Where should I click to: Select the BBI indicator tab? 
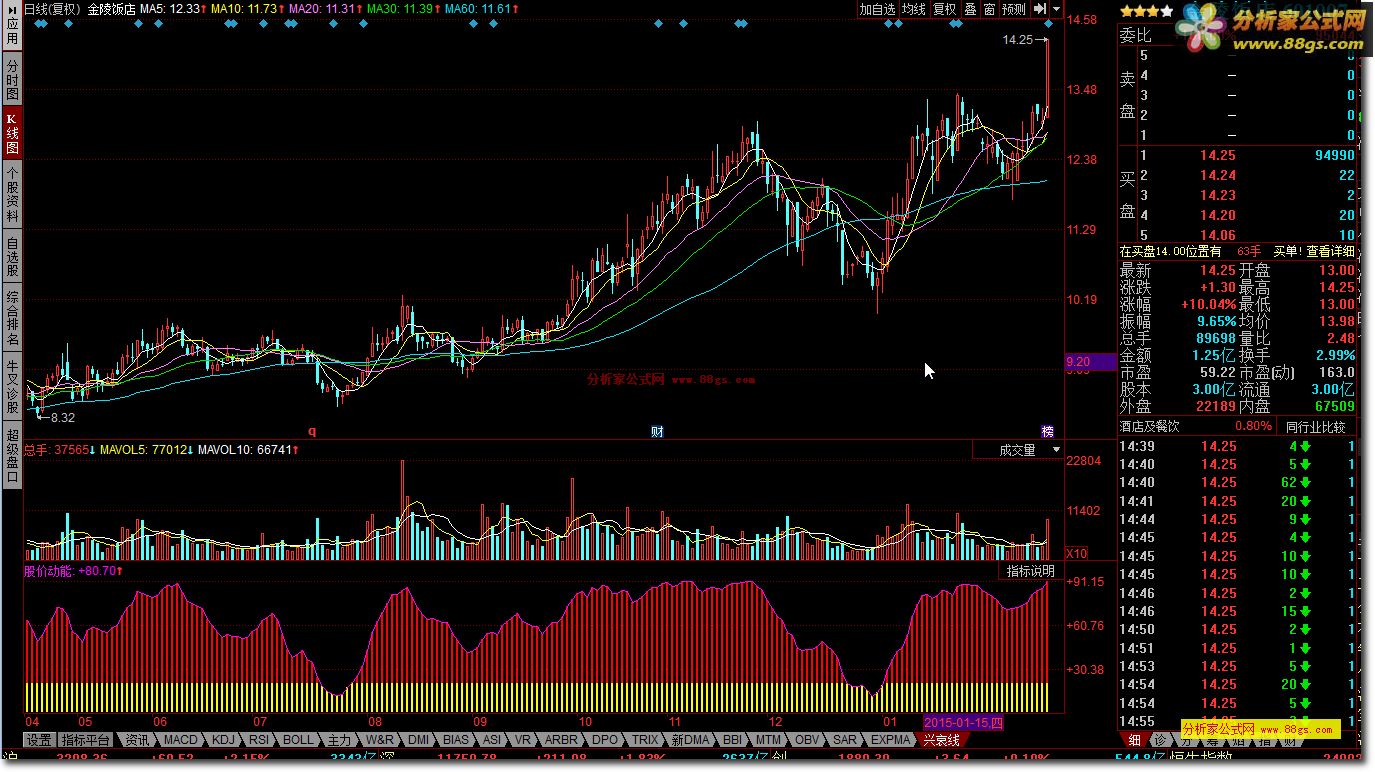(732, 740)
